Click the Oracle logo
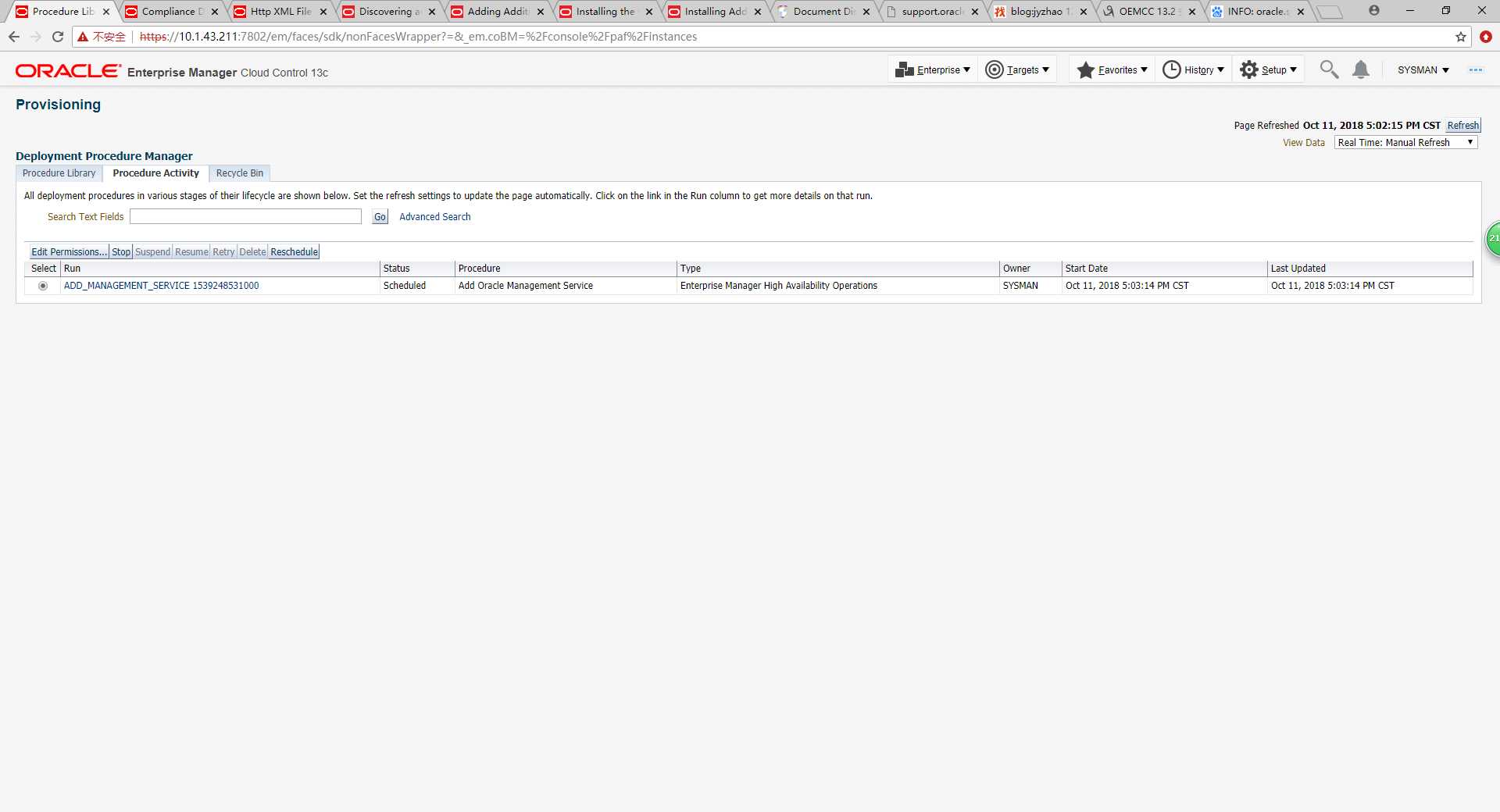The image size is (1500, 812). [68, 71]
